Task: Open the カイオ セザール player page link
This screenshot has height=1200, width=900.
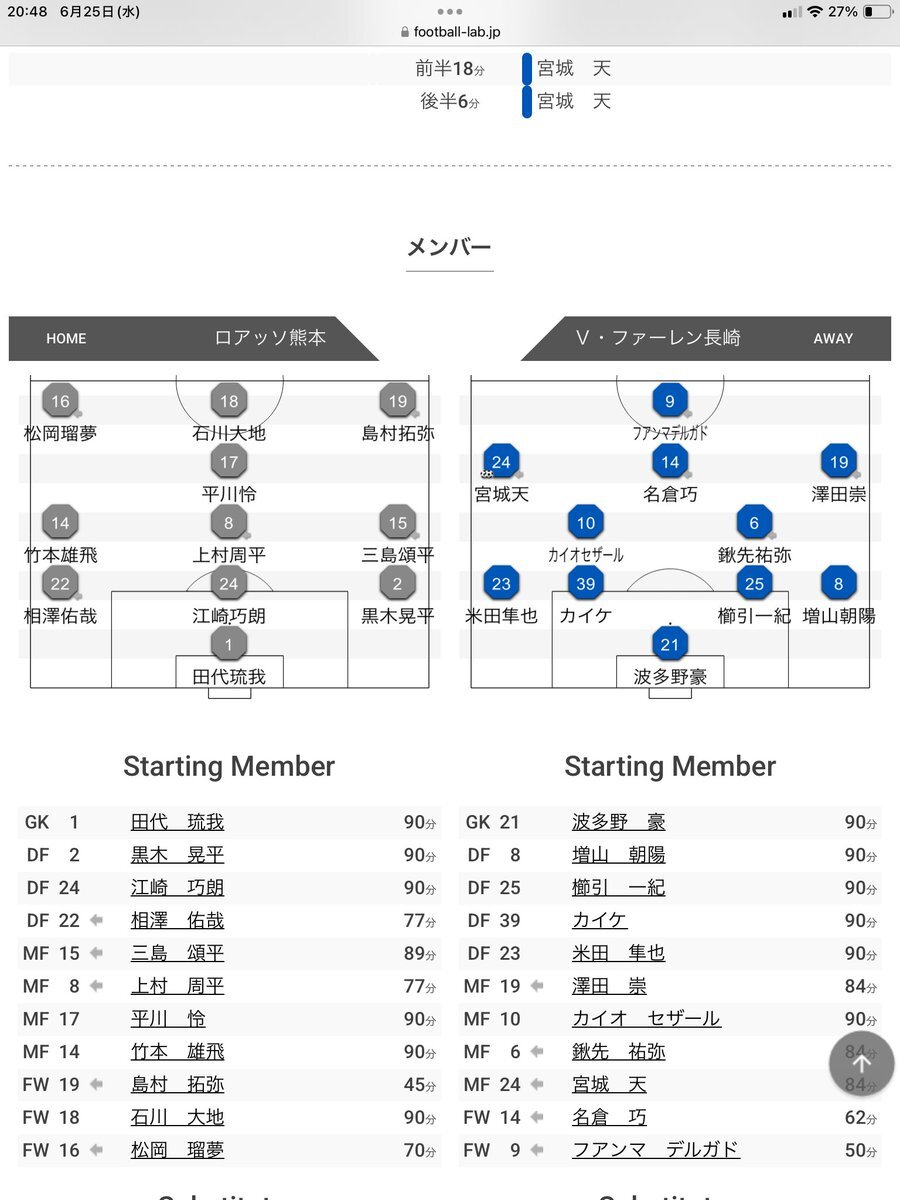Action: click(x=646, y=1018)
